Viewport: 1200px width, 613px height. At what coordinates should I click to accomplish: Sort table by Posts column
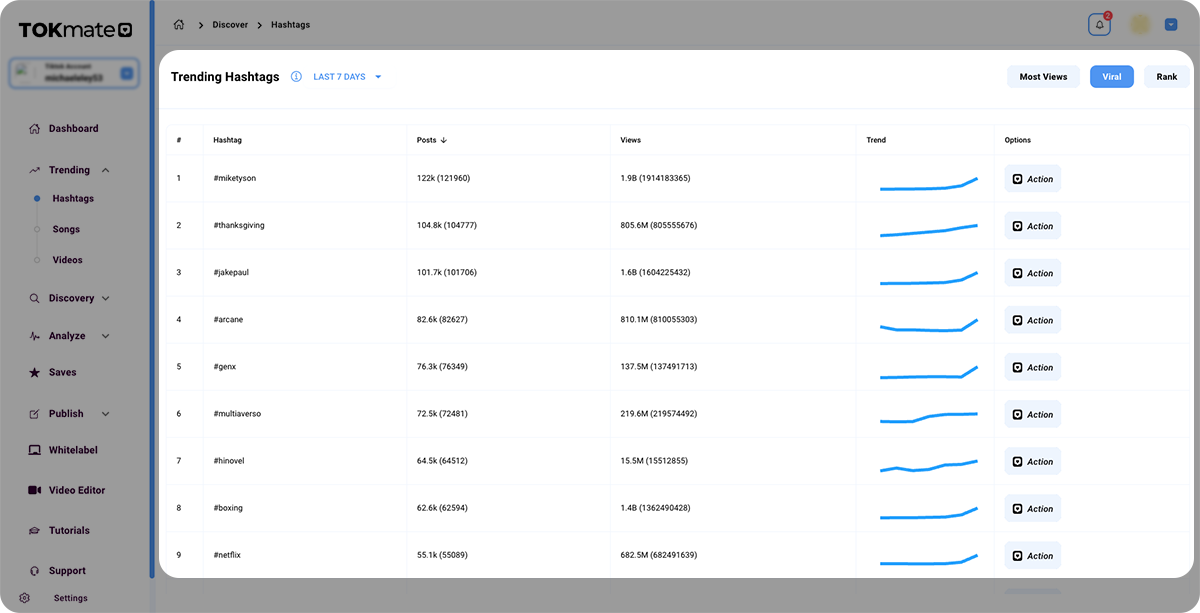pyautogui.click(x=432, y=140)
